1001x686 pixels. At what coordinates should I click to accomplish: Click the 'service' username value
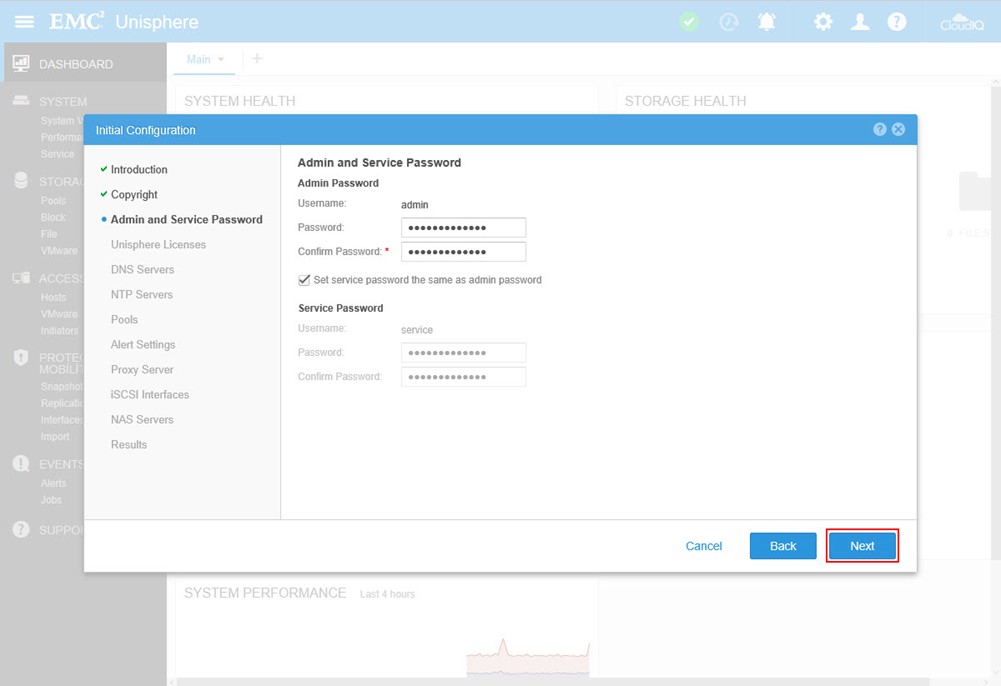[417, 330]
